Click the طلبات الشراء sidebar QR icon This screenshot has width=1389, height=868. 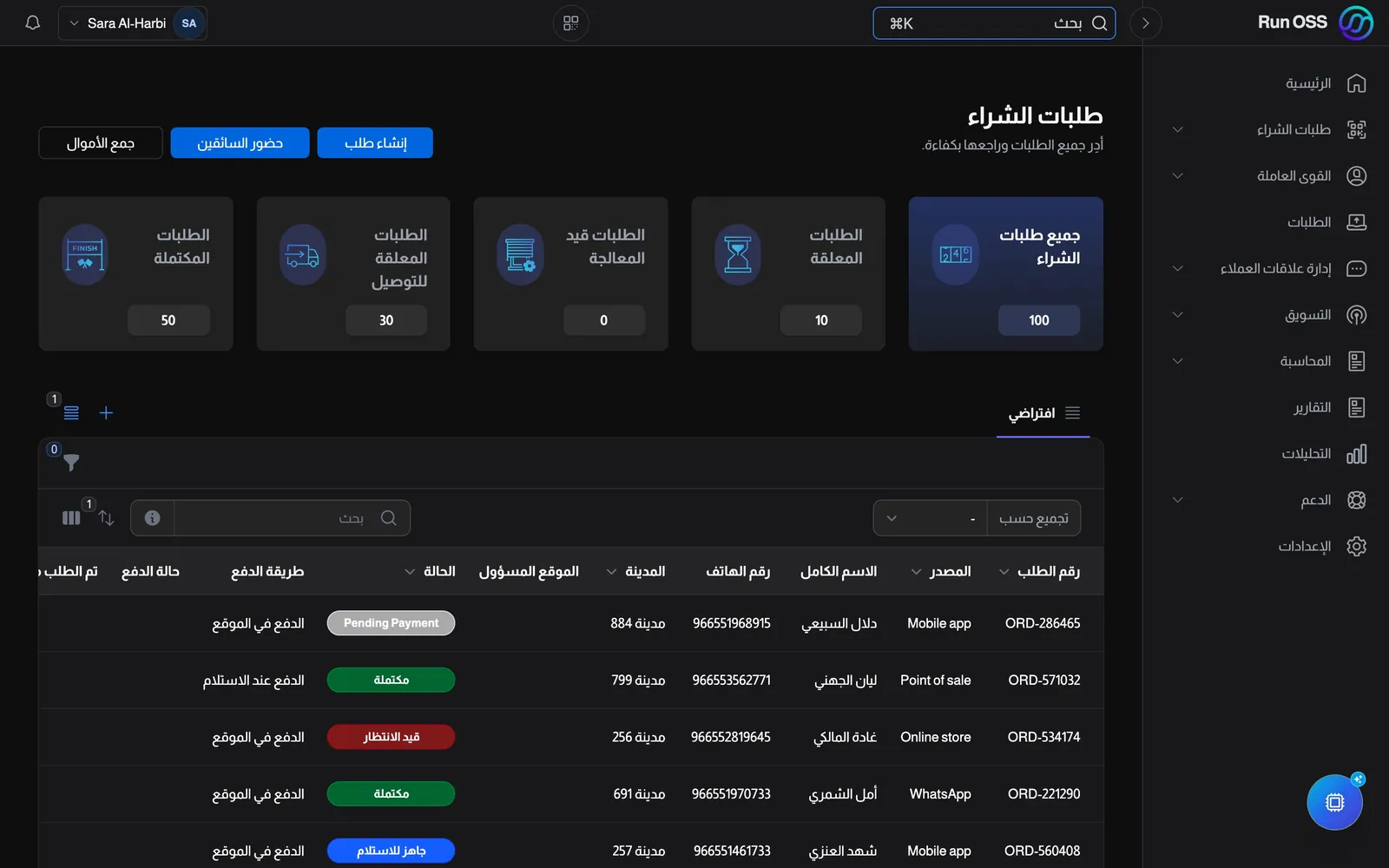click(x=1356, y=130)
